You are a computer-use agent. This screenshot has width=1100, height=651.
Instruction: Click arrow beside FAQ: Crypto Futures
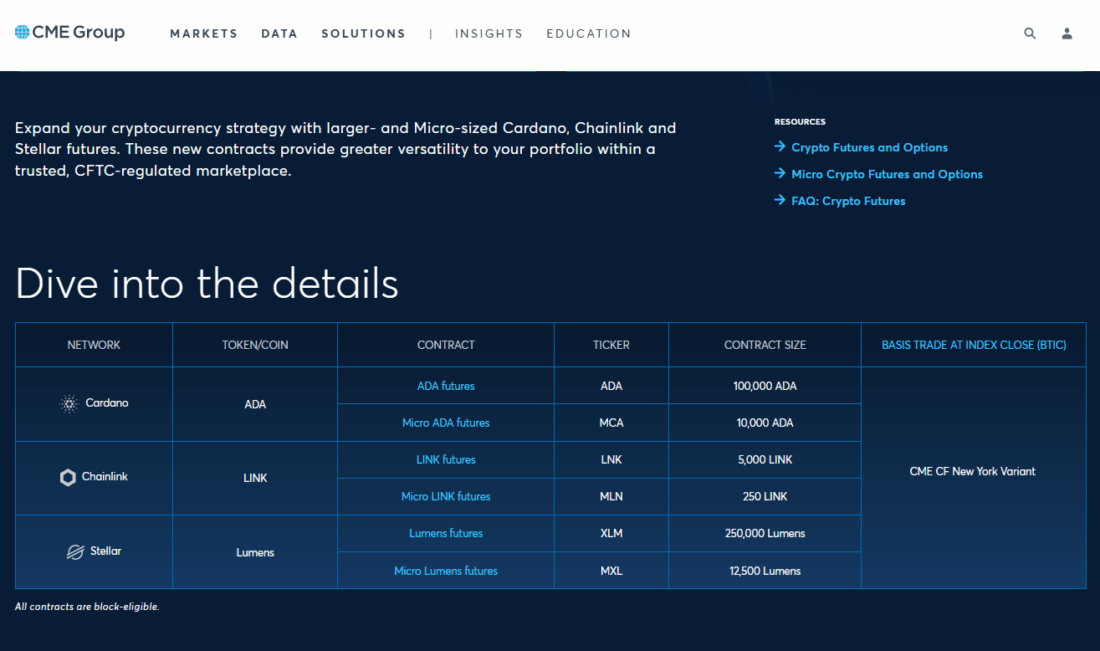[x=779, y=200]
